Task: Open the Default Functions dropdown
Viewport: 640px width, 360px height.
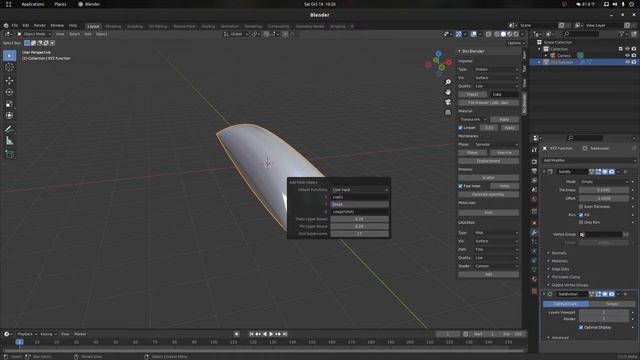Action: (x=360, y=190)
